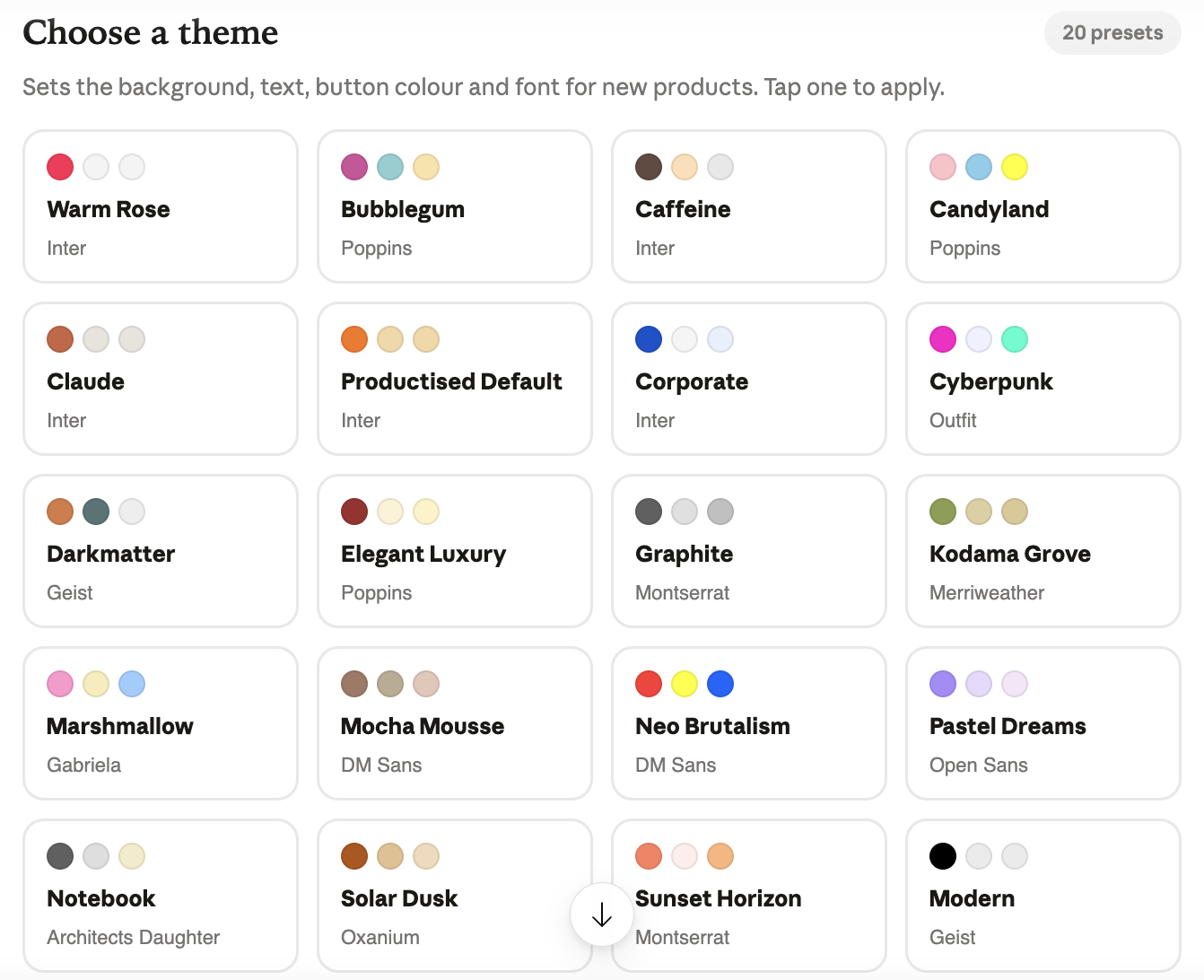Apply the Marshmallow theme
1204x980 pixels.
(x=161, y=723)
